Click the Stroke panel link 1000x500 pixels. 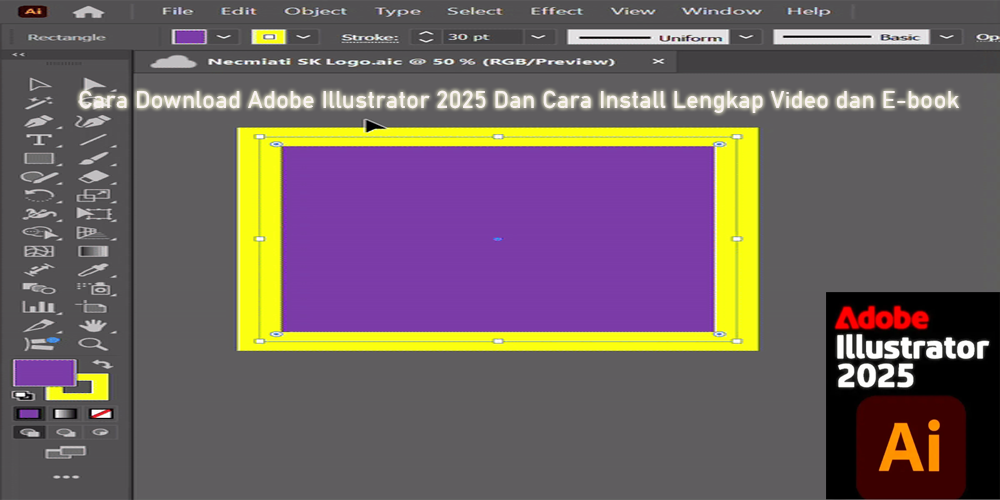[370, 38]
